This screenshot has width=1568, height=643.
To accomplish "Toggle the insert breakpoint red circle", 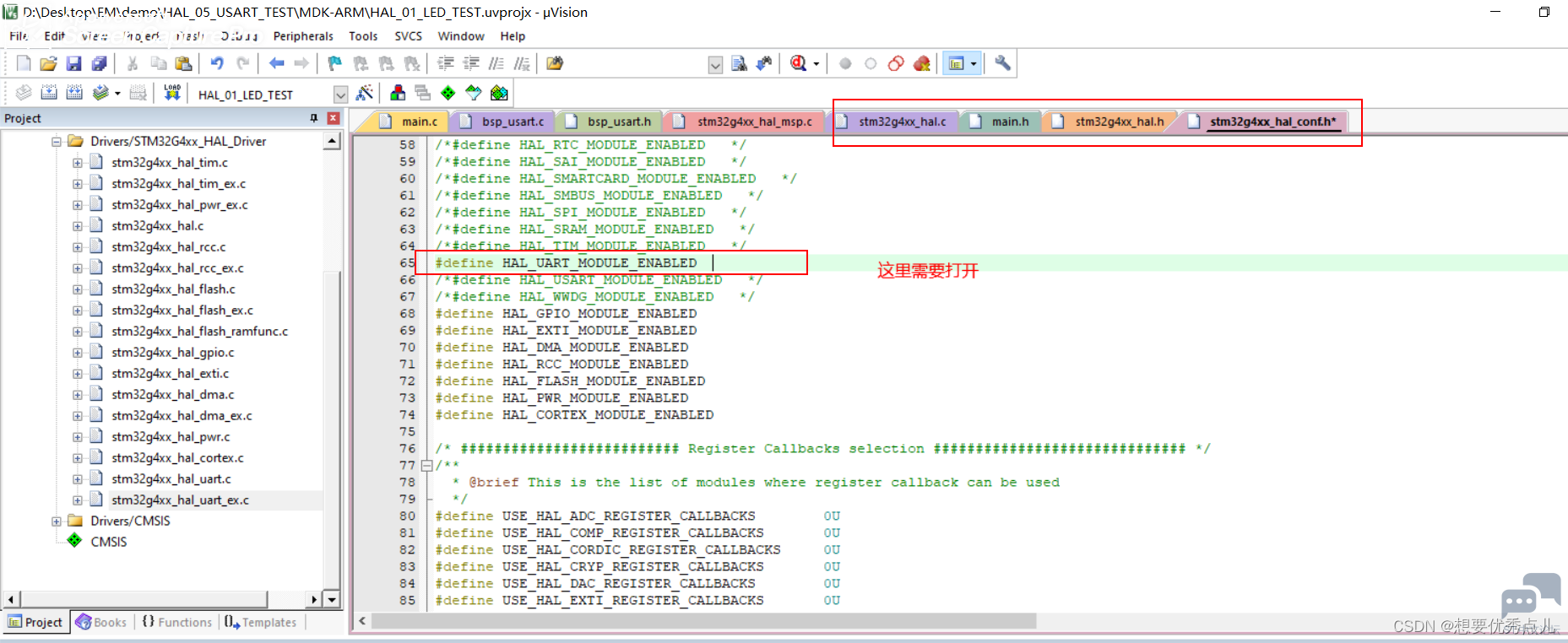I will point(845,63).
